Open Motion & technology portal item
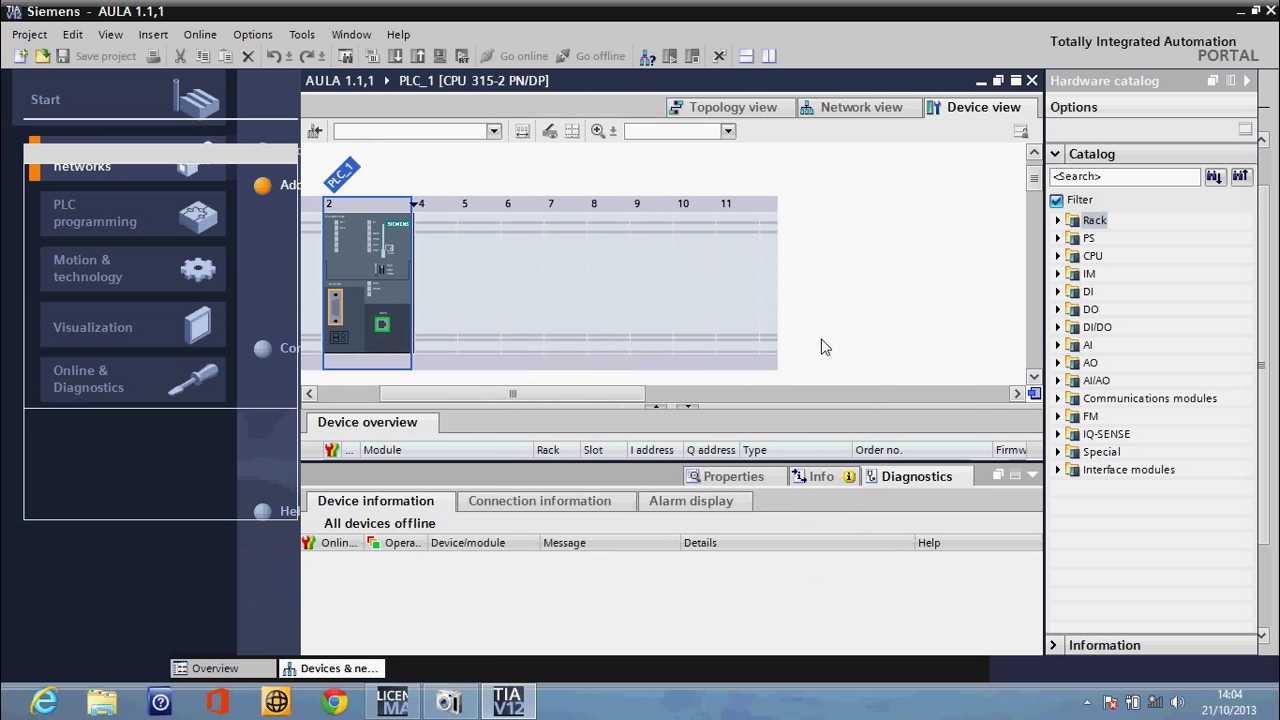The height and width of the screenshot is (720, 1280). click(130, 268)
